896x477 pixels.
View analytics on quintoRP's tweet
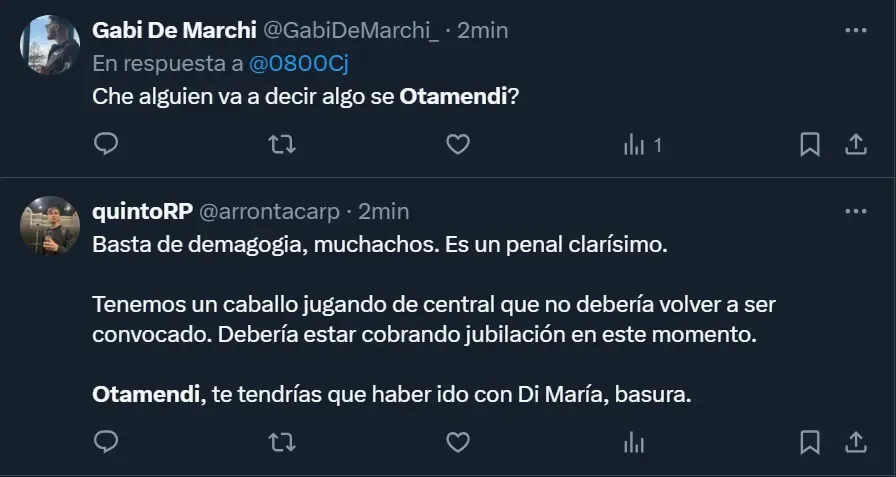coord(633,441)
